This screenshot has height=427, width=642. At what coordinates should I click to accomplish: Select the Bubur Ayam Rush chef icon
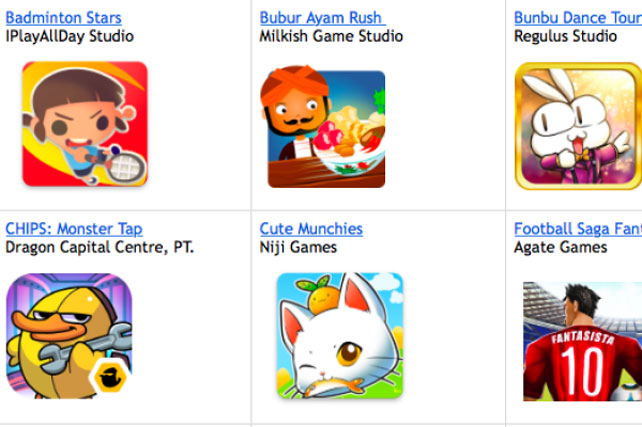323,127
